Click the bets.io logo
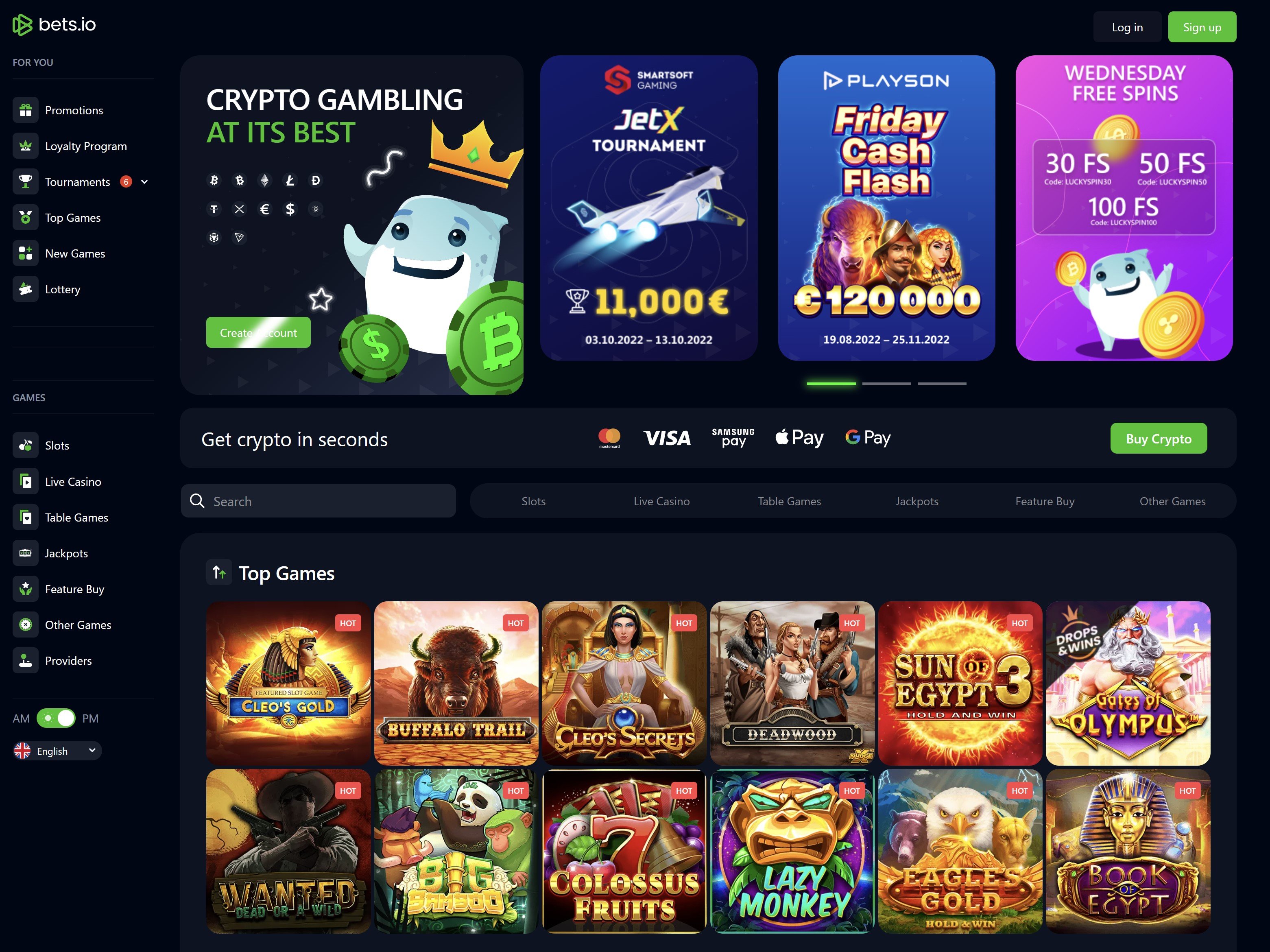 pyautogui.click(x=54, y=25)
